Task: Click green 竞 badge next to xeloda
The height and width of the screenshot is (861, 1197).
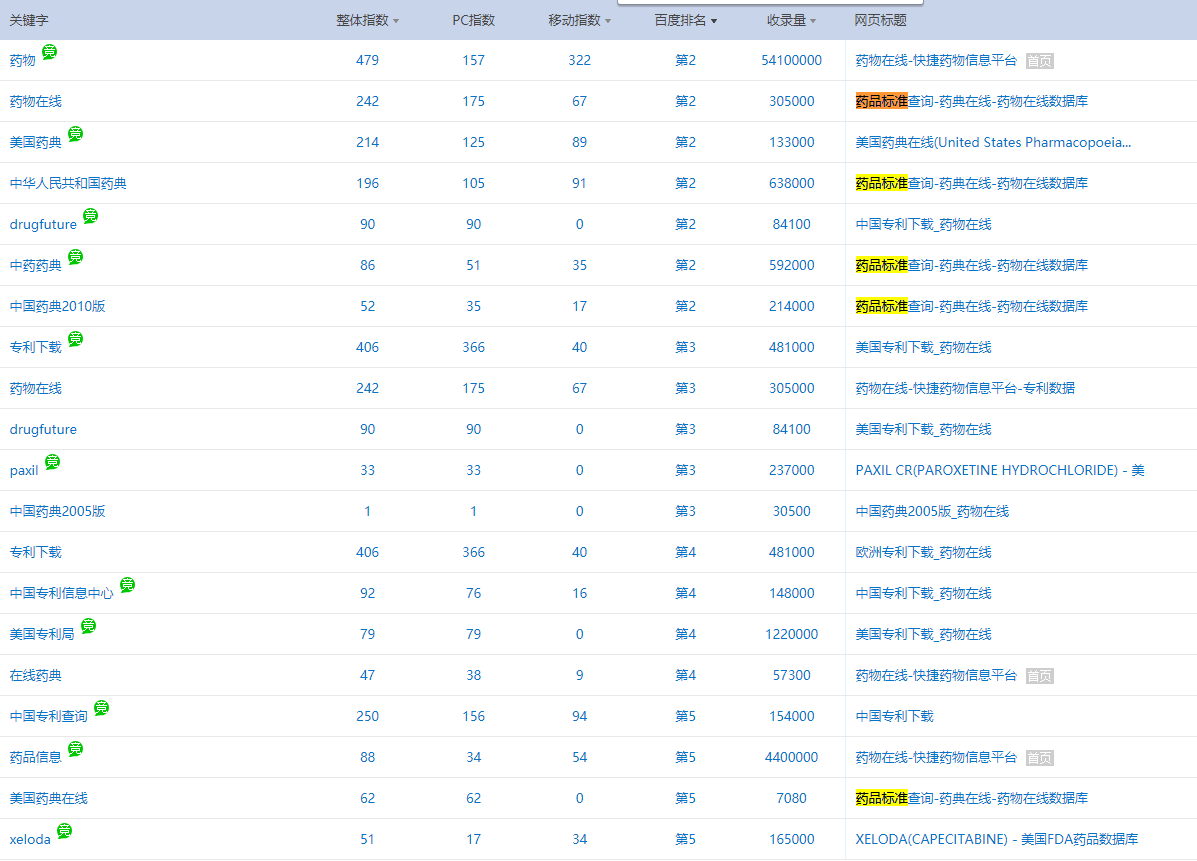Action: click(65, 830)
